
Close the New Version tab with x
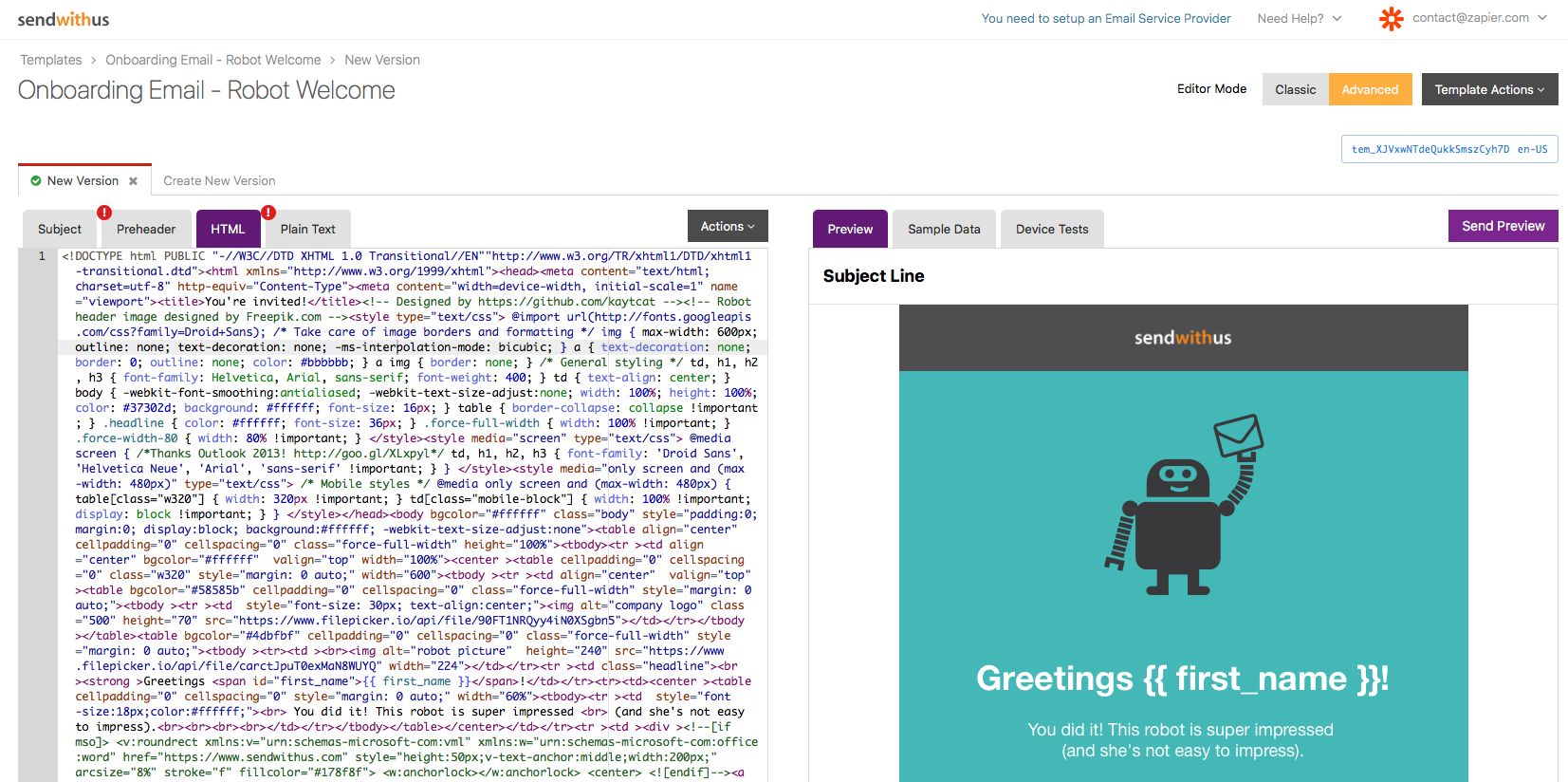click(133, 181)
